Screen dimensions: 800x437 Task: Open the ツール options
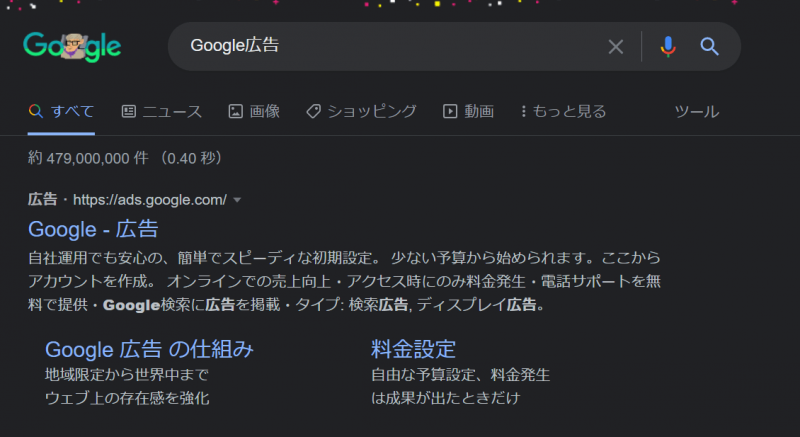click(x=696, y=111)
